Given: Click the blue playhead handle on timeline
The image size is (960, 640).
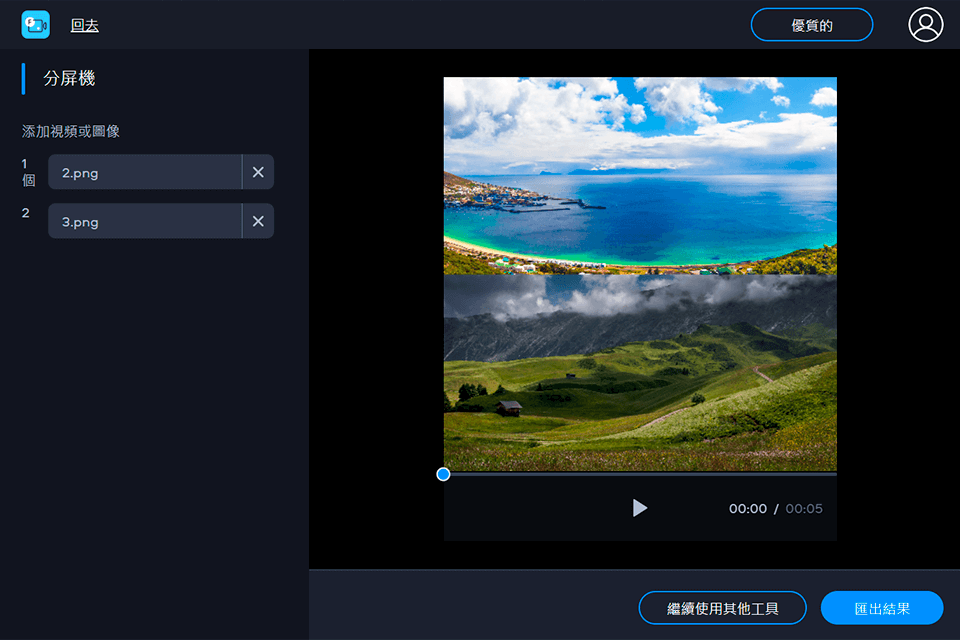Looking at the screenshot, I should tap(443, 474).
